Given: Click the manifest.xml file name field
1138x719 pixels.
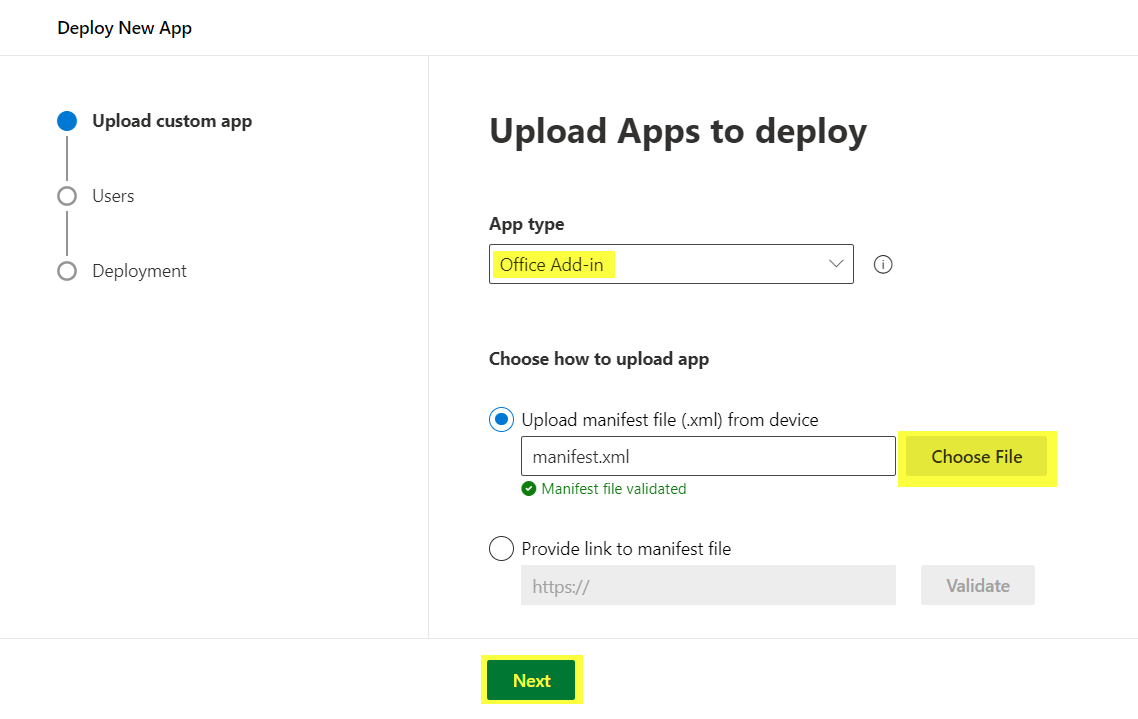Looking at the screenshot, I should click(708, 456).
